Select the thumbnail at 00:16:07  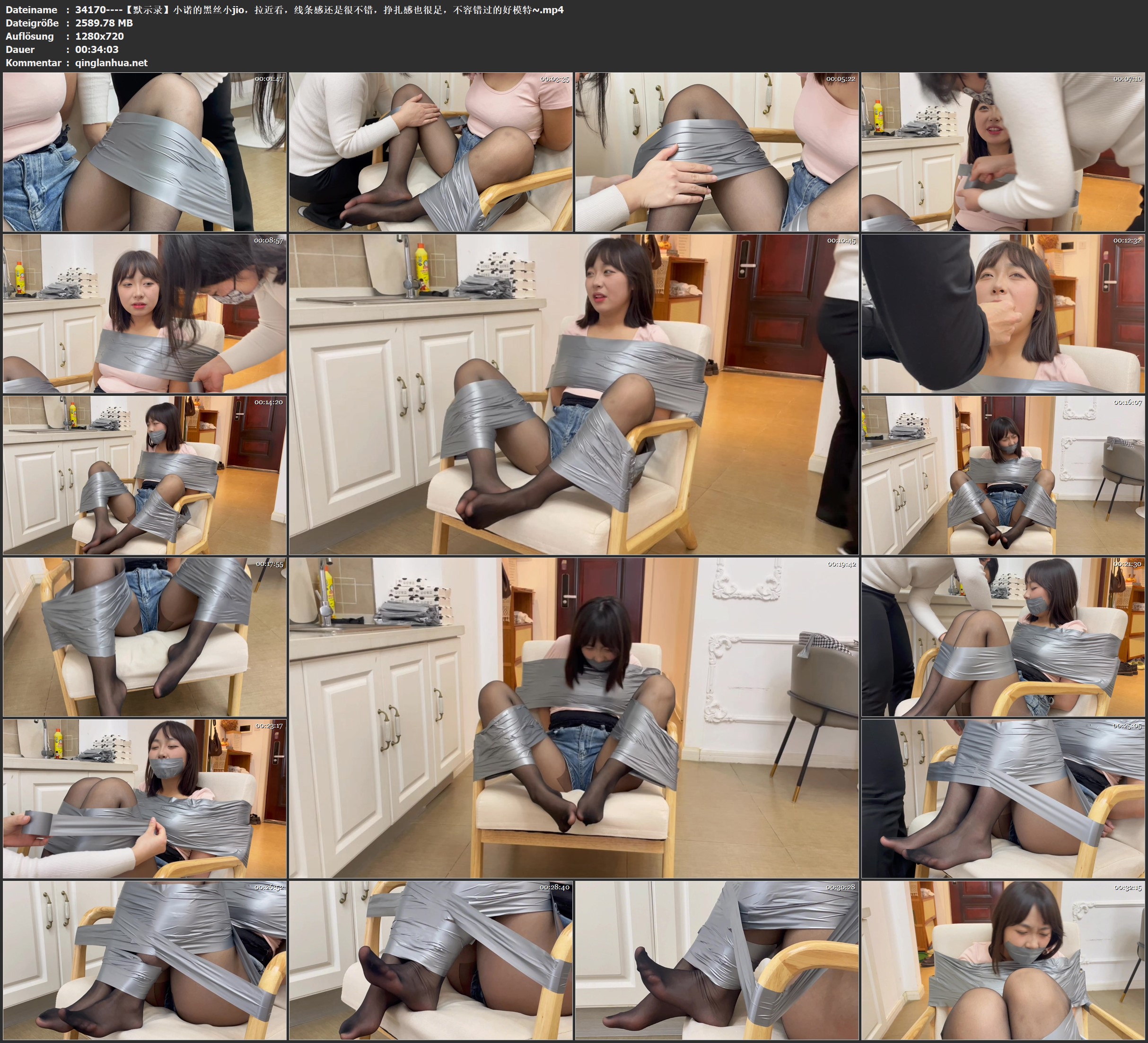[1003, 475]
